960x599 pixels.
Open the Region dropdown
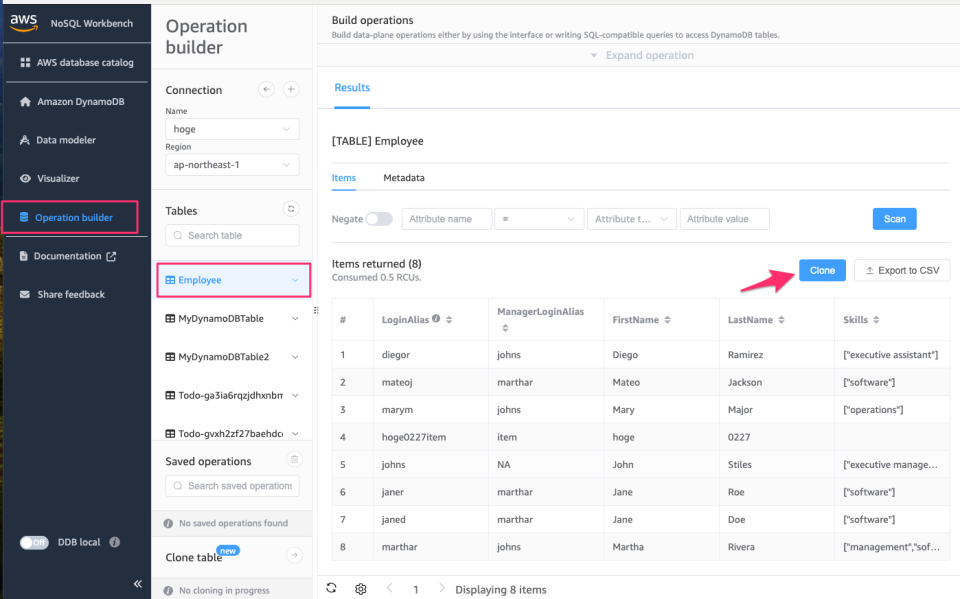coord(232,165)
